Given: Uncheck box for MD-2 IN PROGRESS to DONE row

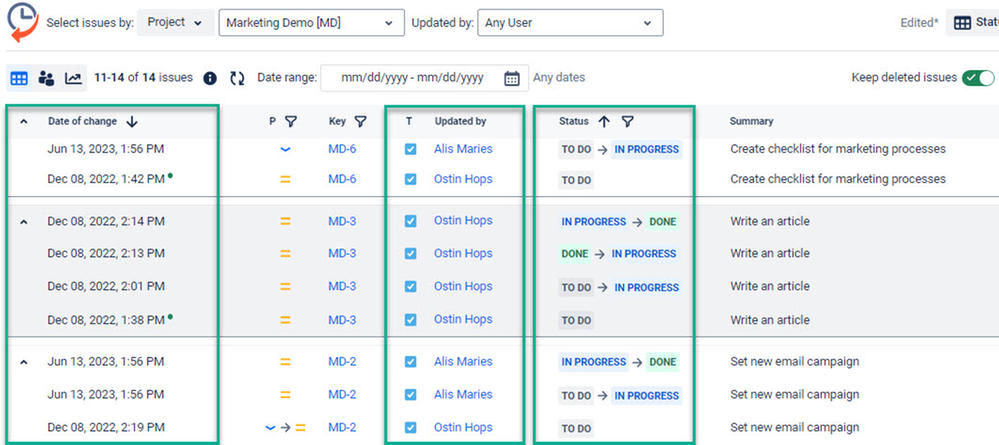Looking at the screenshot, I should tap(410, 361).
